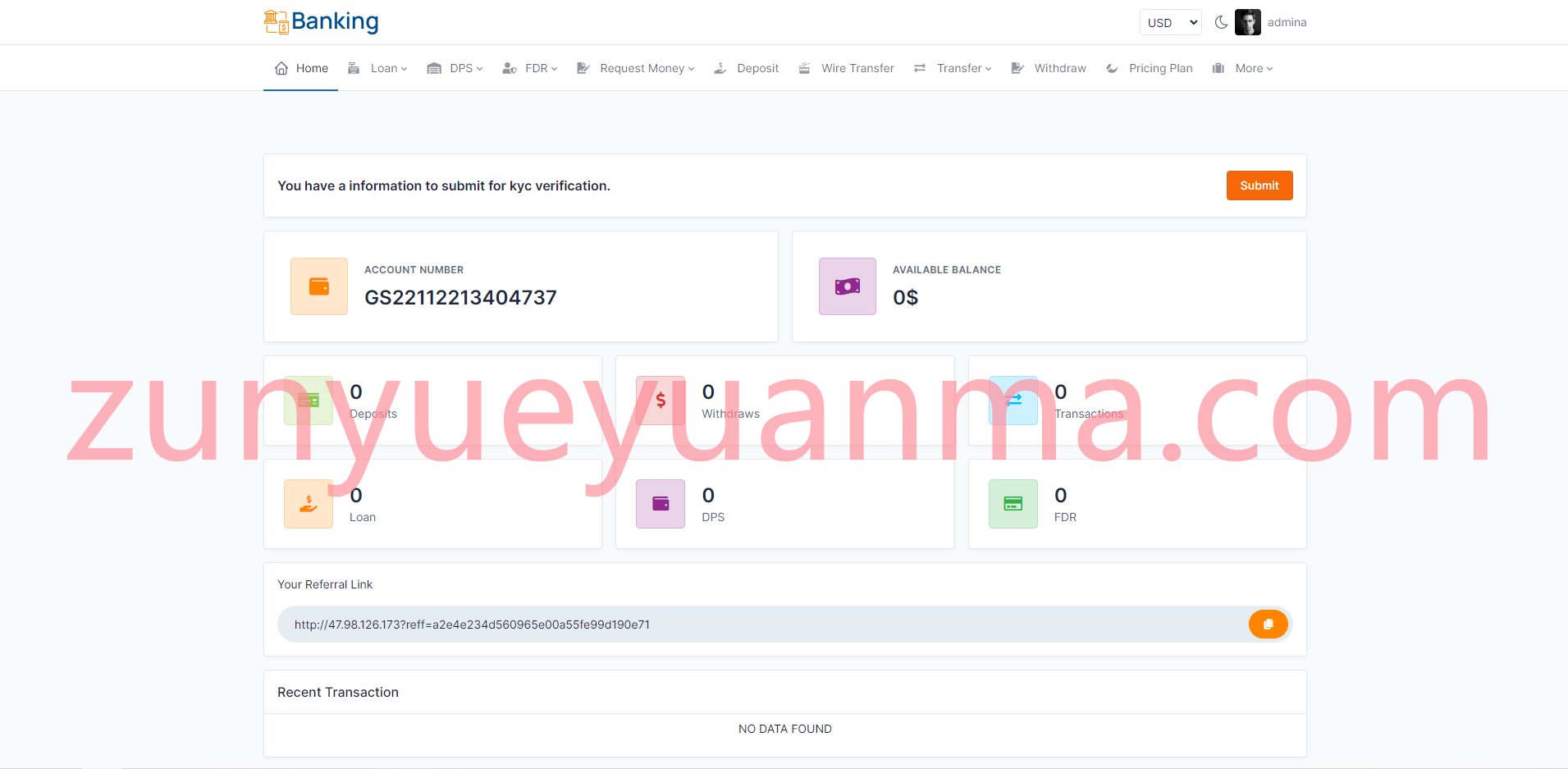Click the orange Loan hand icon

(309, 504)
